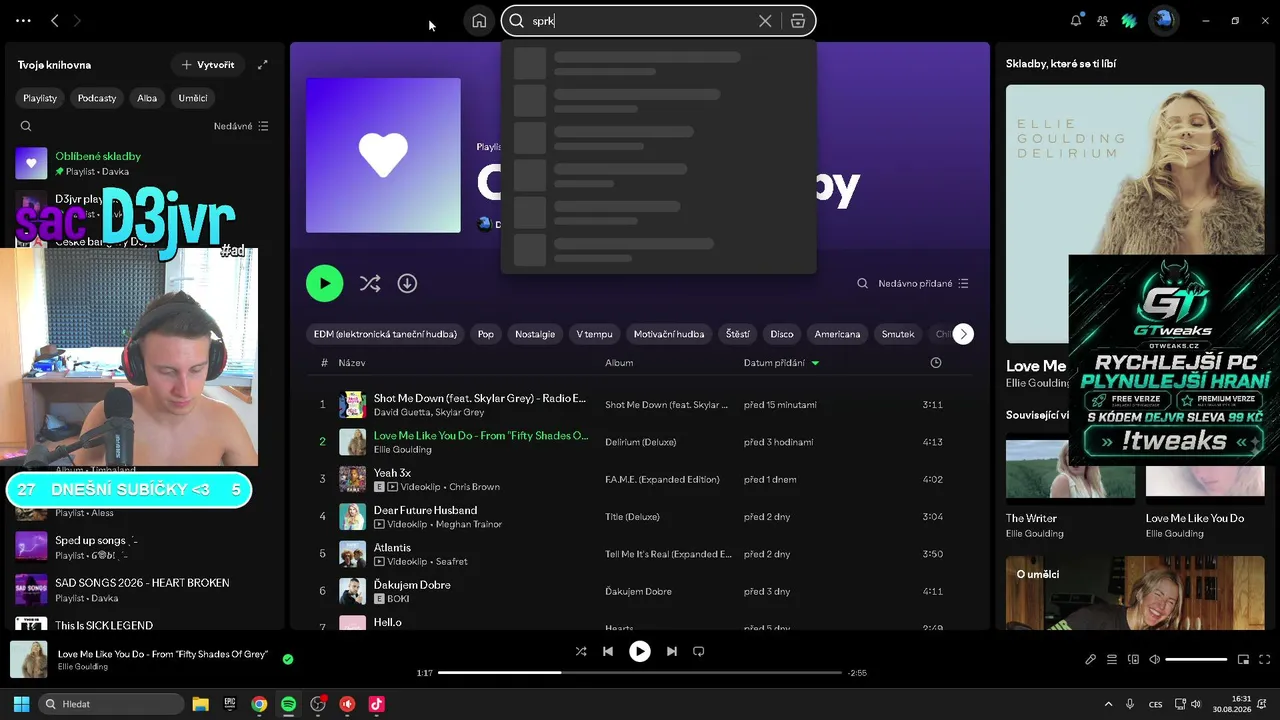Screen dimensions: 1280x720
Task: Adjust the volume slider
Action: pyautogui.click(x=1196, y=659)
